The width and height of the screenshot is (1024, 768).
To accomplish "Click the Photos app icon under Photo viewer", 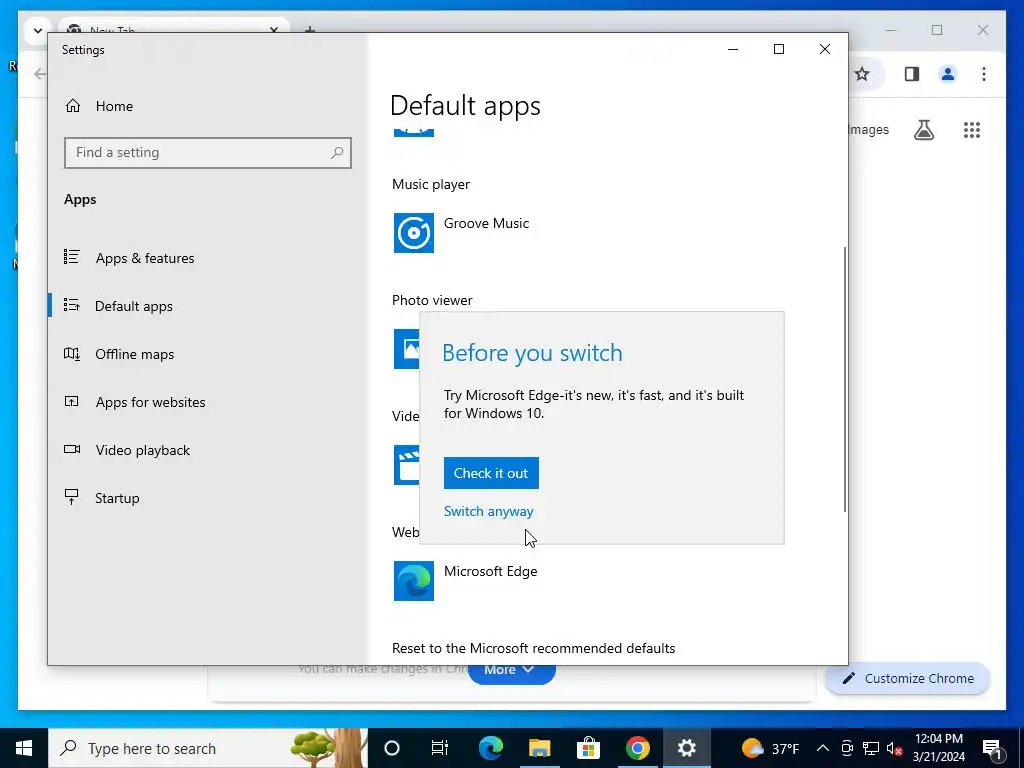I will (x=407, y=349).
